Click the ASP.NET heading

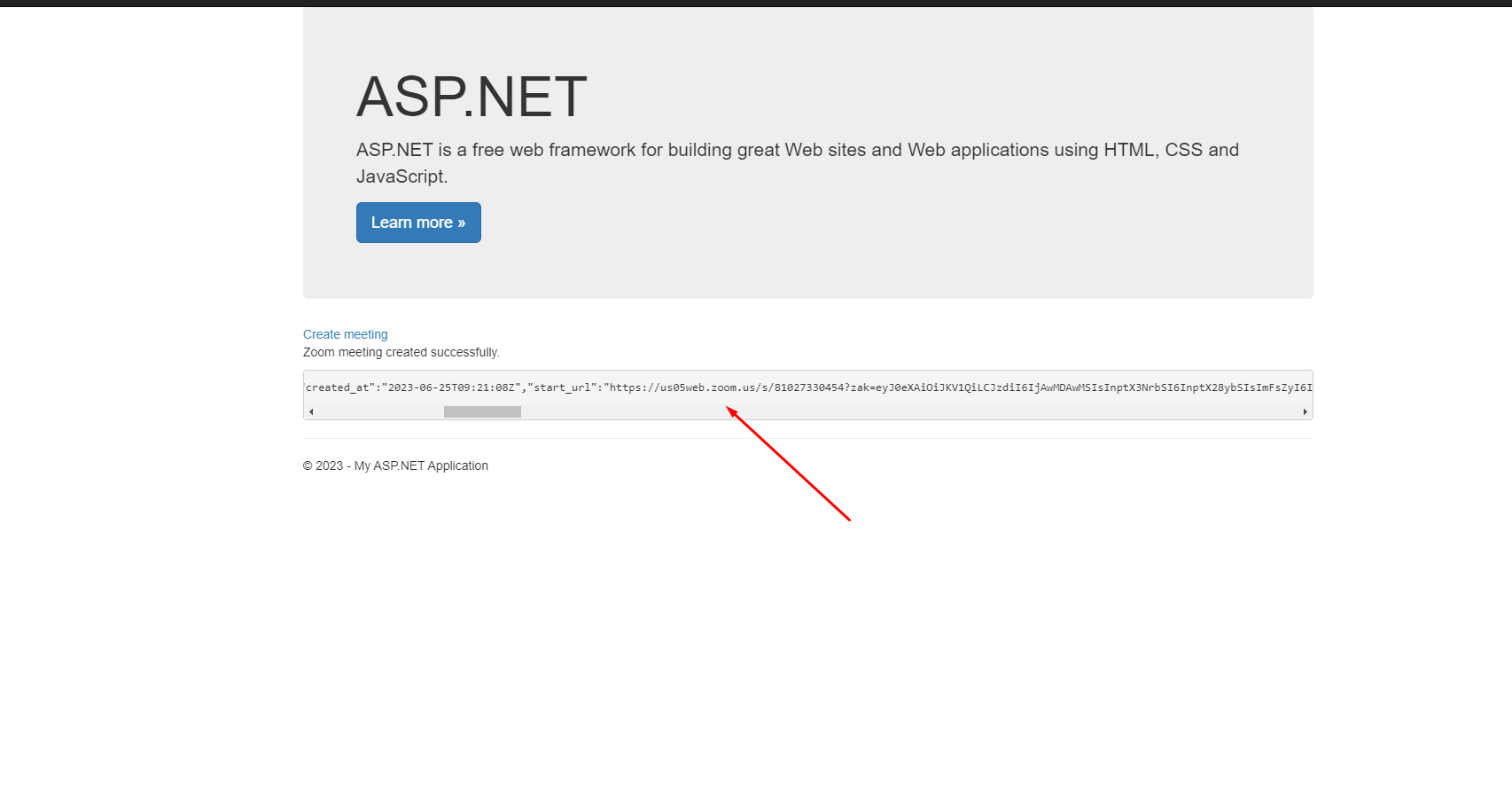pos(472,97)
